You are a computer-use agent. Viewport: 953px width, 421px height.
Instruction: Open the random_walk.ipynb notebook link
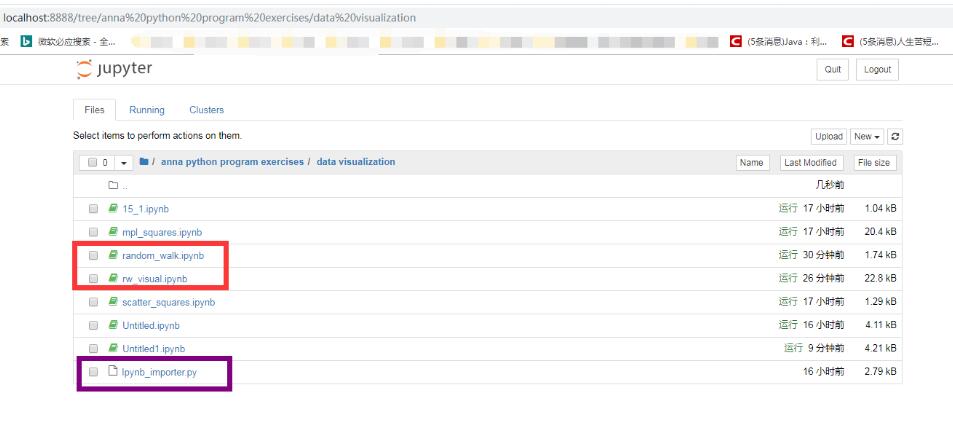[x=163, y=256]
